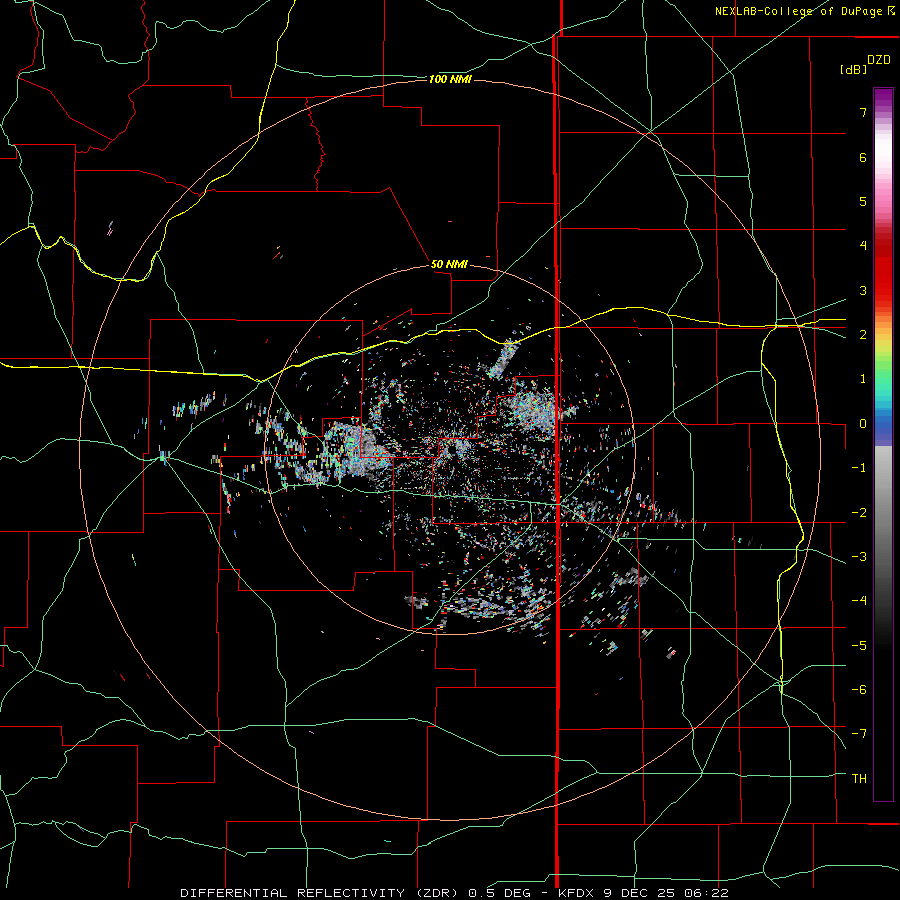Click the 0.5 DEG elevation text
Screen dimensions: 900x900
[498, 893]
